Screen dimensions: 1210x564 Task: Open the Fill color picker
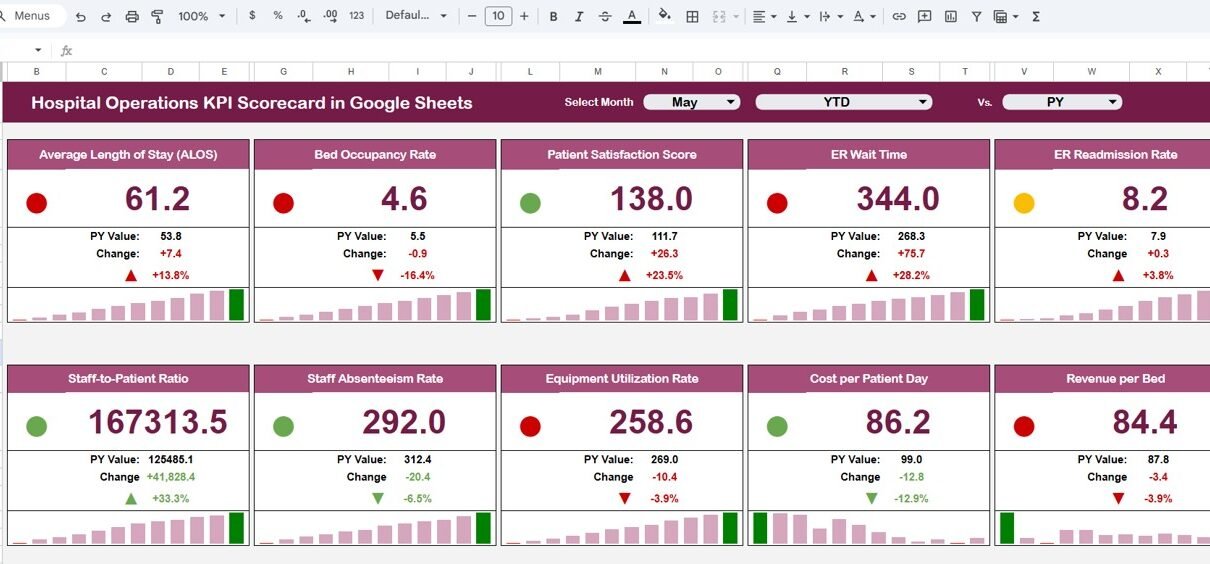[664, 16]
